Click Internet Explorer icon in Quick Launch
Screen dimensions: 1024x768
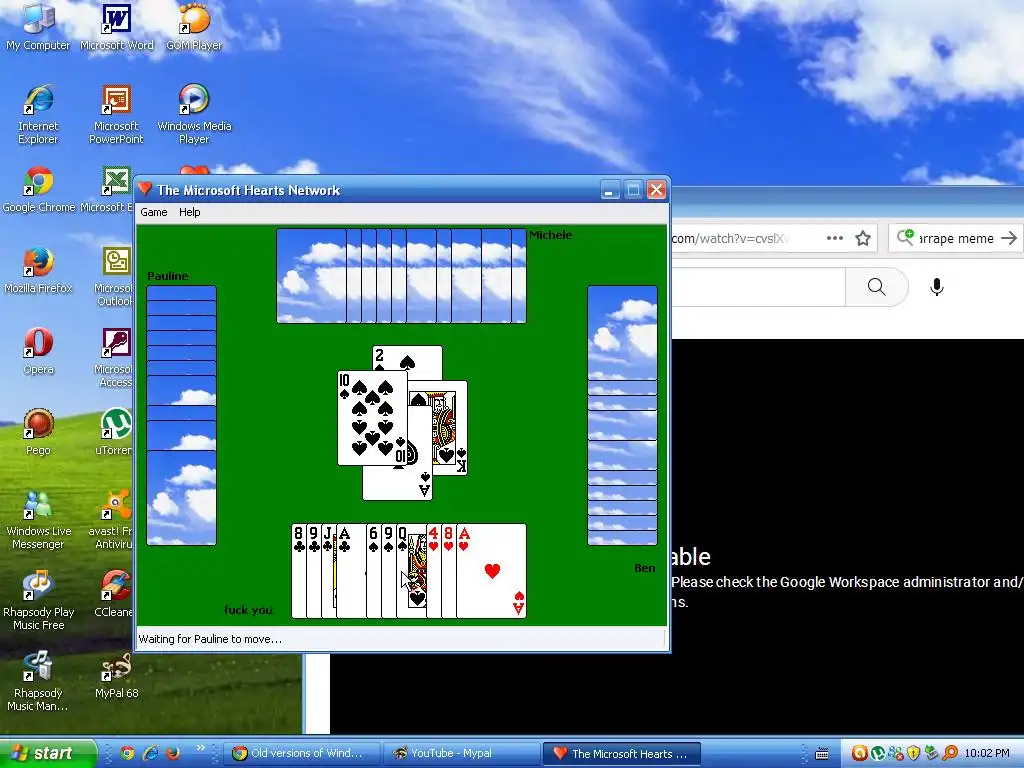150,753
